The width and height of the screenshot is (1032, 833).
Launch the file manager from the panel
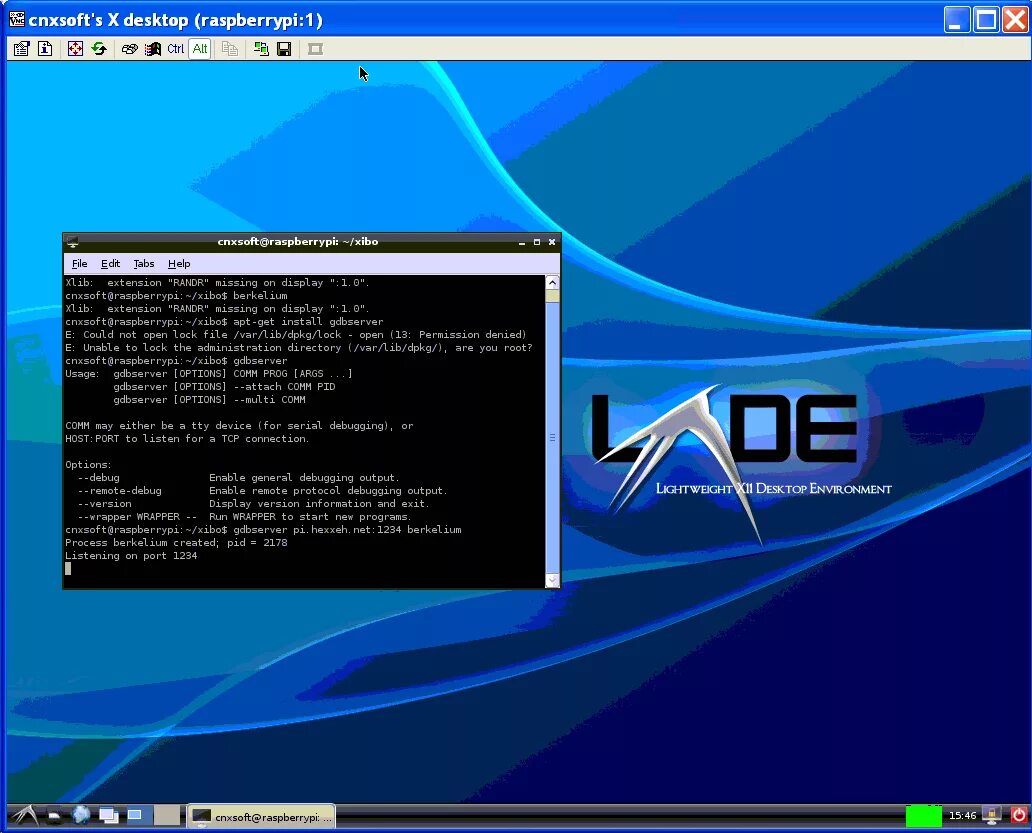(55, 816)
